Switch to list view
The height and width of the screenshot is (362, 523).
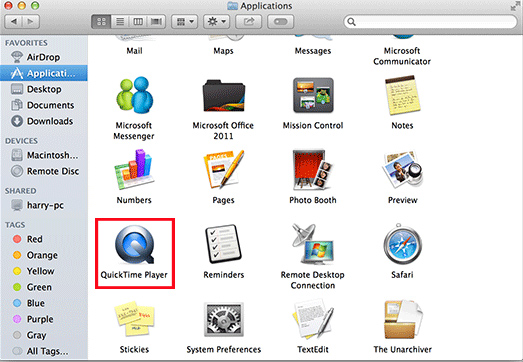[x=120, y=22]
